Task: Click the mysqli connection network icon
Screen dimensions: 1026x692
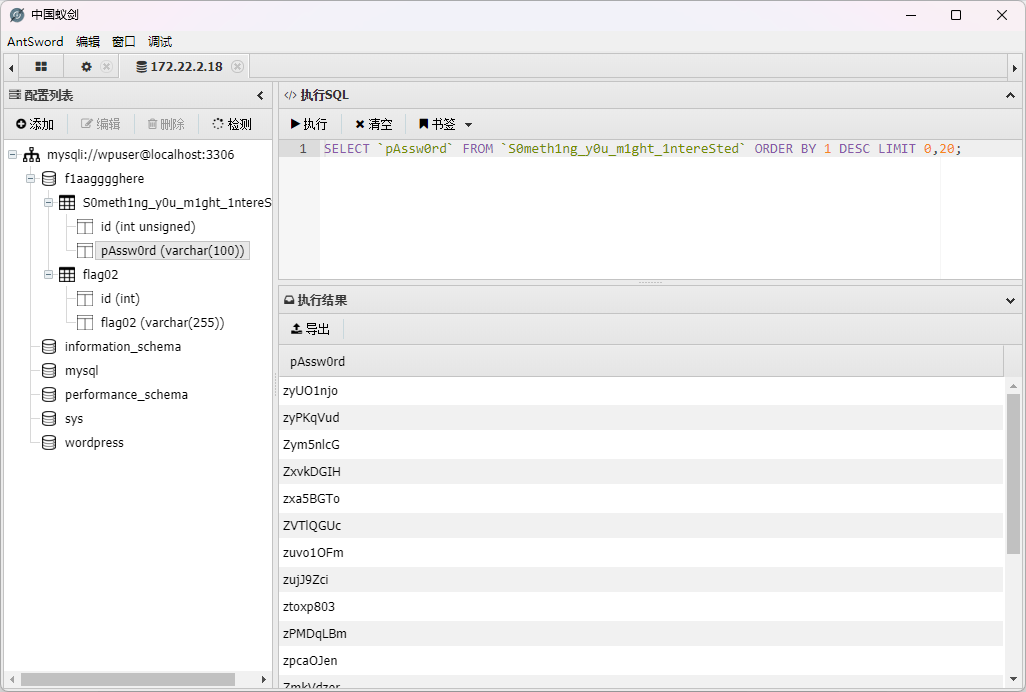Action: point(31,155)
